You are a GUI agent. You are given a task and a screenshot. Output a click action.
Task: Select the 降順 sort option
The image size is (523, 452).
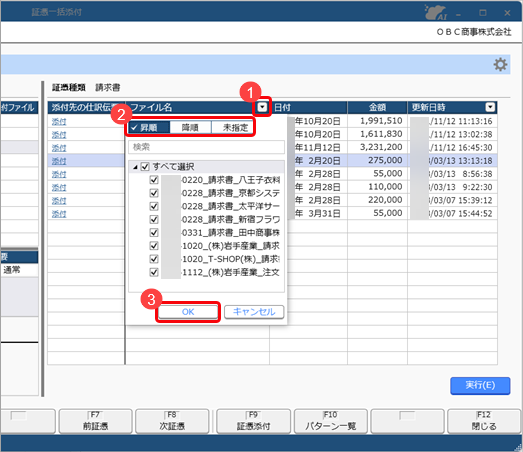pyautogui.click(x=190, y=127)
